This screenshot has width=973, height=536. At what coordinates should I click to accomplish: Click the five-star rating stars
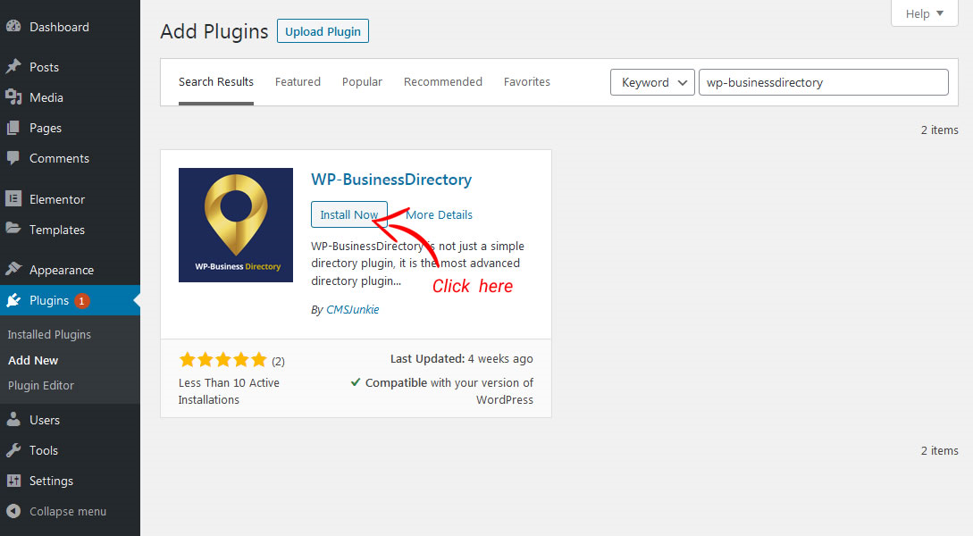pyautogui.click(x=223, y=360)
